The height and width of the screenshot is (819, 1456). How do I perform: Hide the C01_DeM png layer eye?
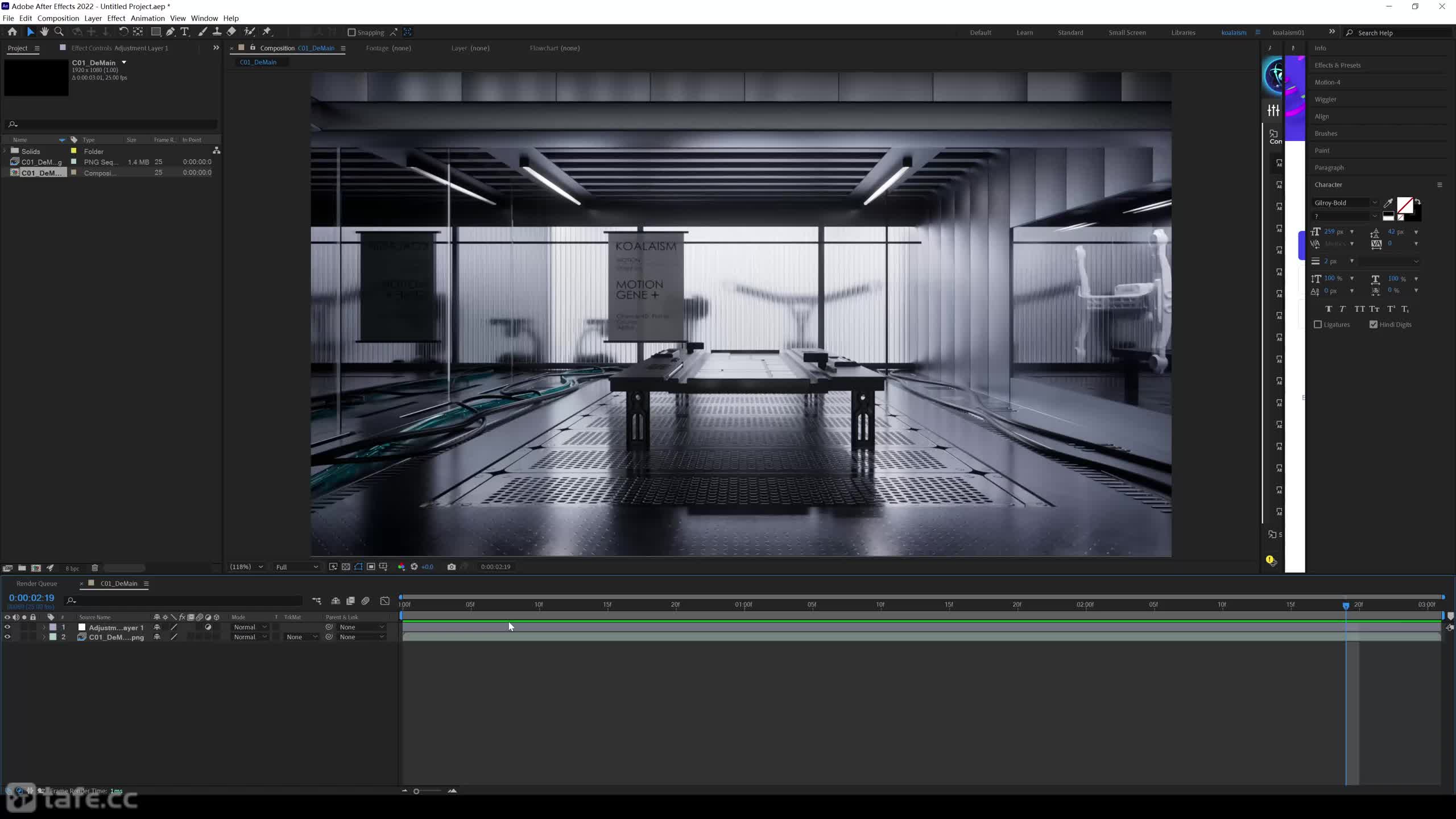(x=7, y=637)
